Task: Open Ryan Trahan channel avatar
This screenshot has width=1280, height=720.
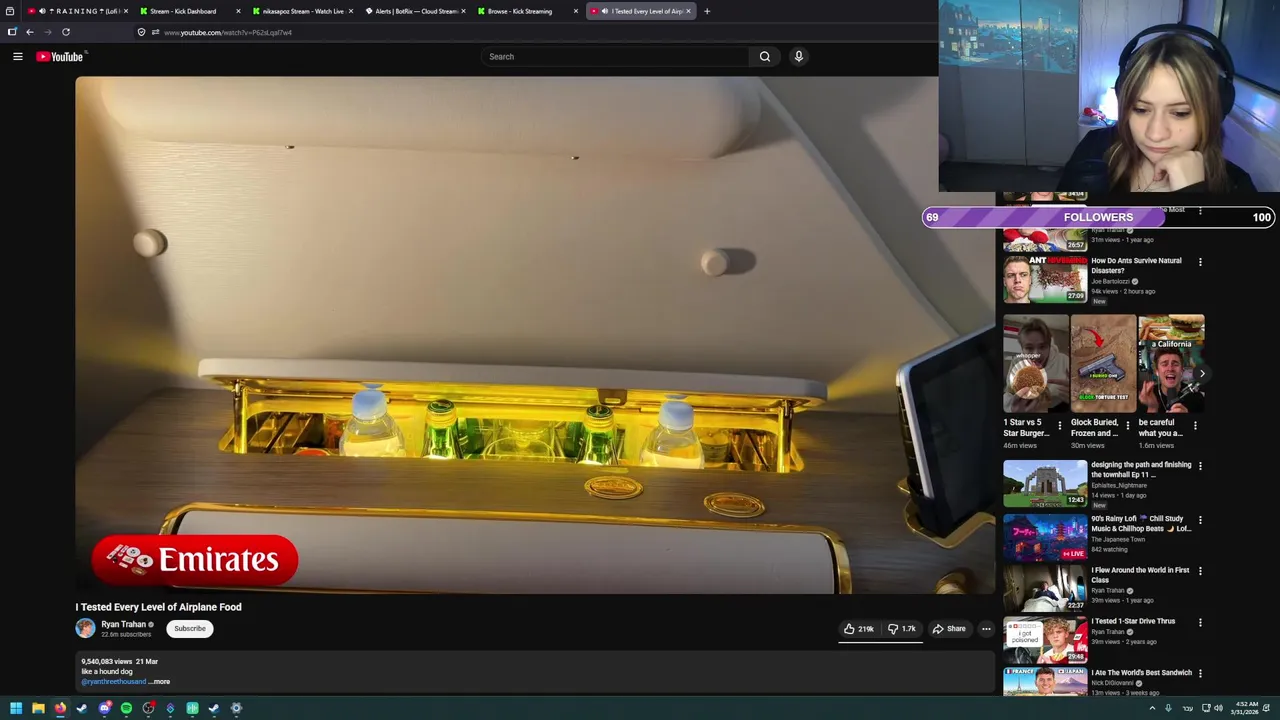Action: 85,628
